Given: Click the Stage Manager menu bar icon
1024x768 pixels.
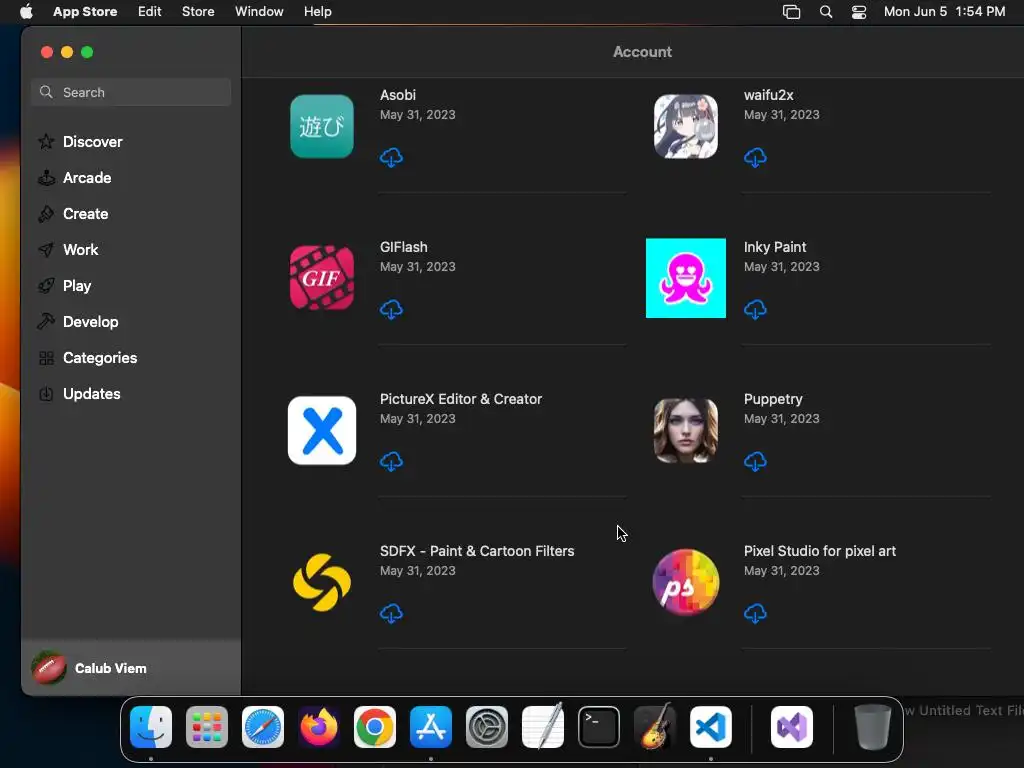Looking at the screenshot, I should click(792, 11).
